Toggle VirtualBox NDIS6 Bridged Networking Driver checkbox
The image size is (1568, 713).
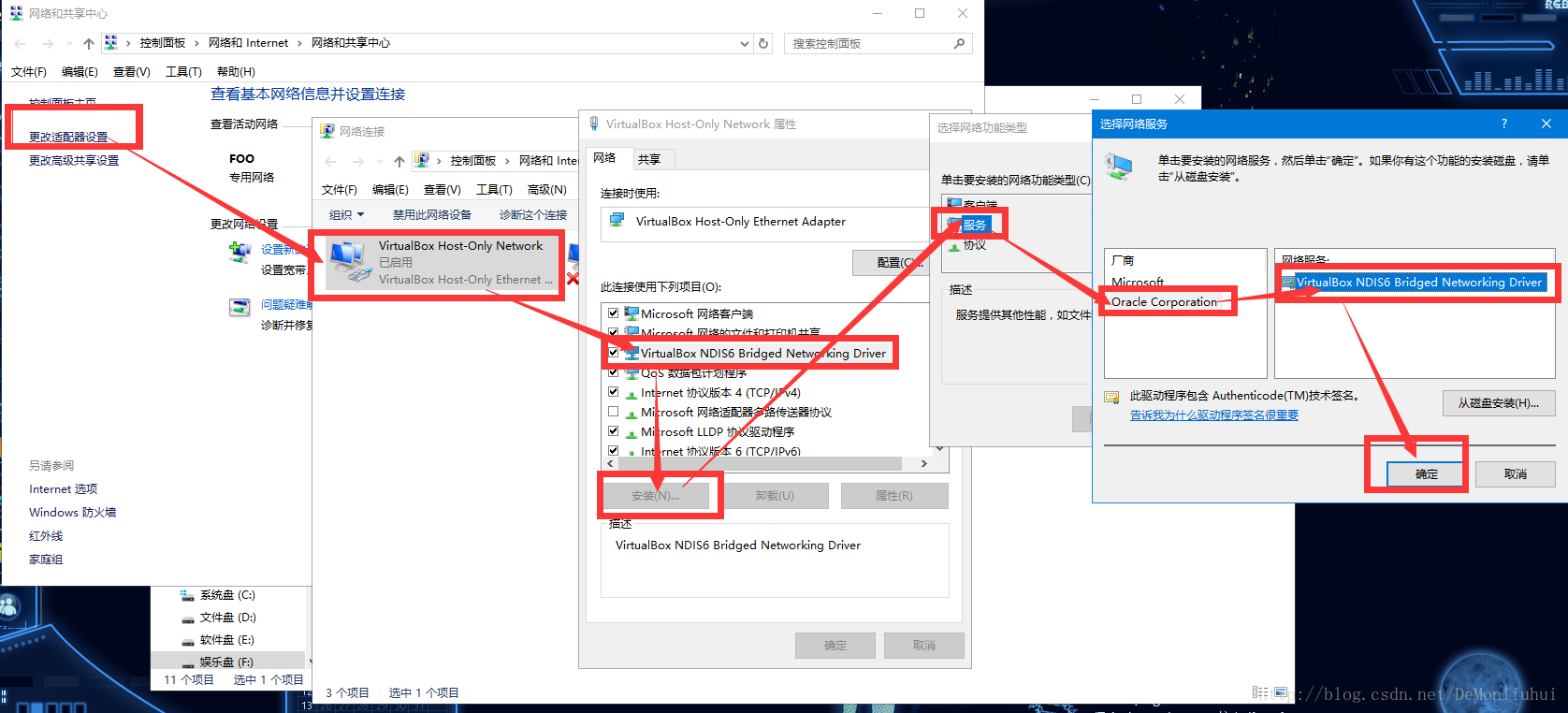614,353
